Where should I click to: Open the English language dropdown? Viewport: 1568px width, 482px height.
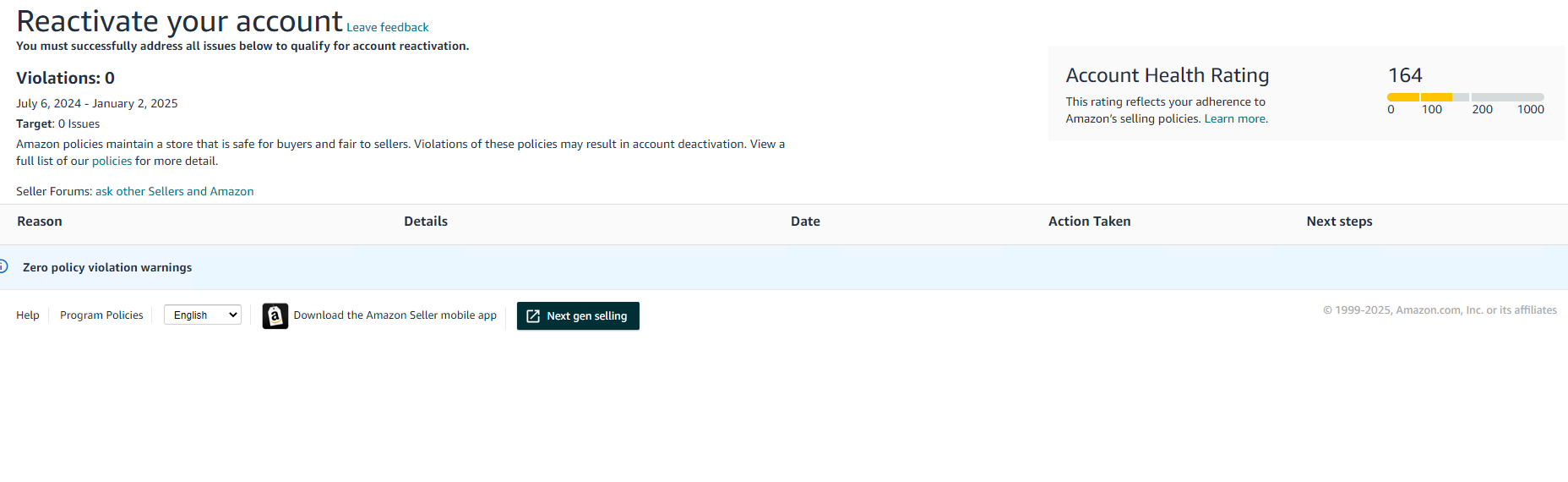[203, 315]
